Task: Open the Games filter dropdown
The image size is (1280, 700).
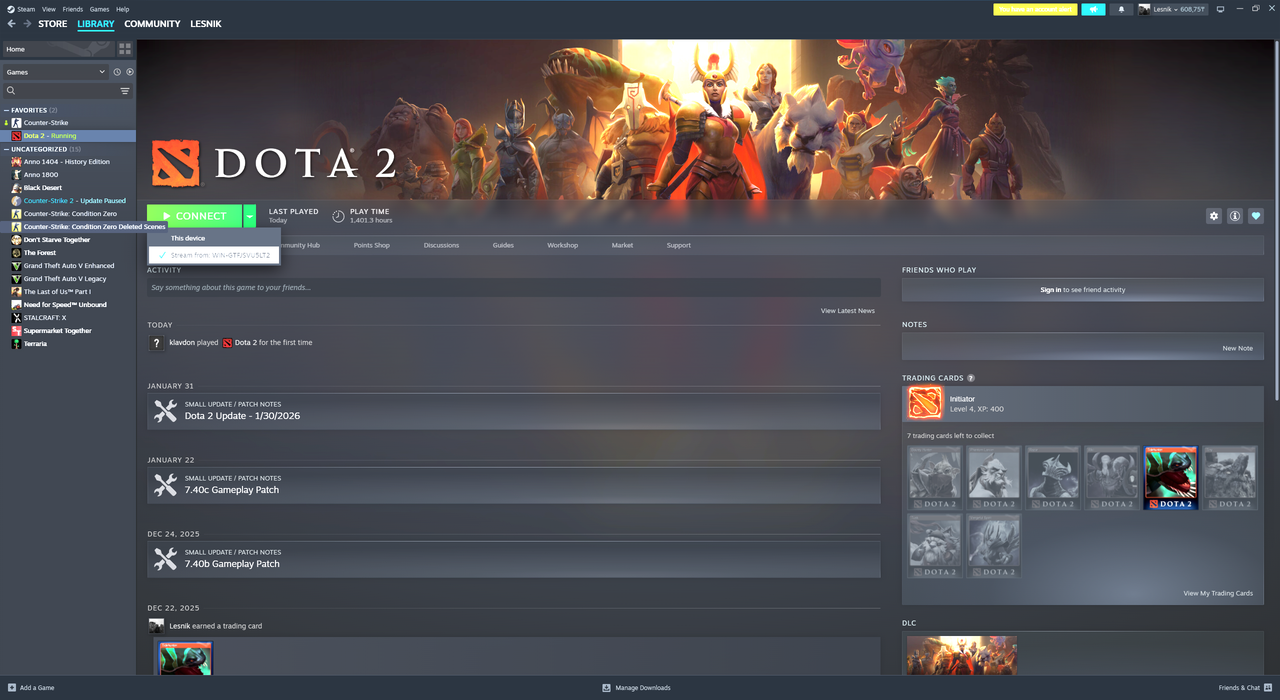Action: tap(55, 72)
